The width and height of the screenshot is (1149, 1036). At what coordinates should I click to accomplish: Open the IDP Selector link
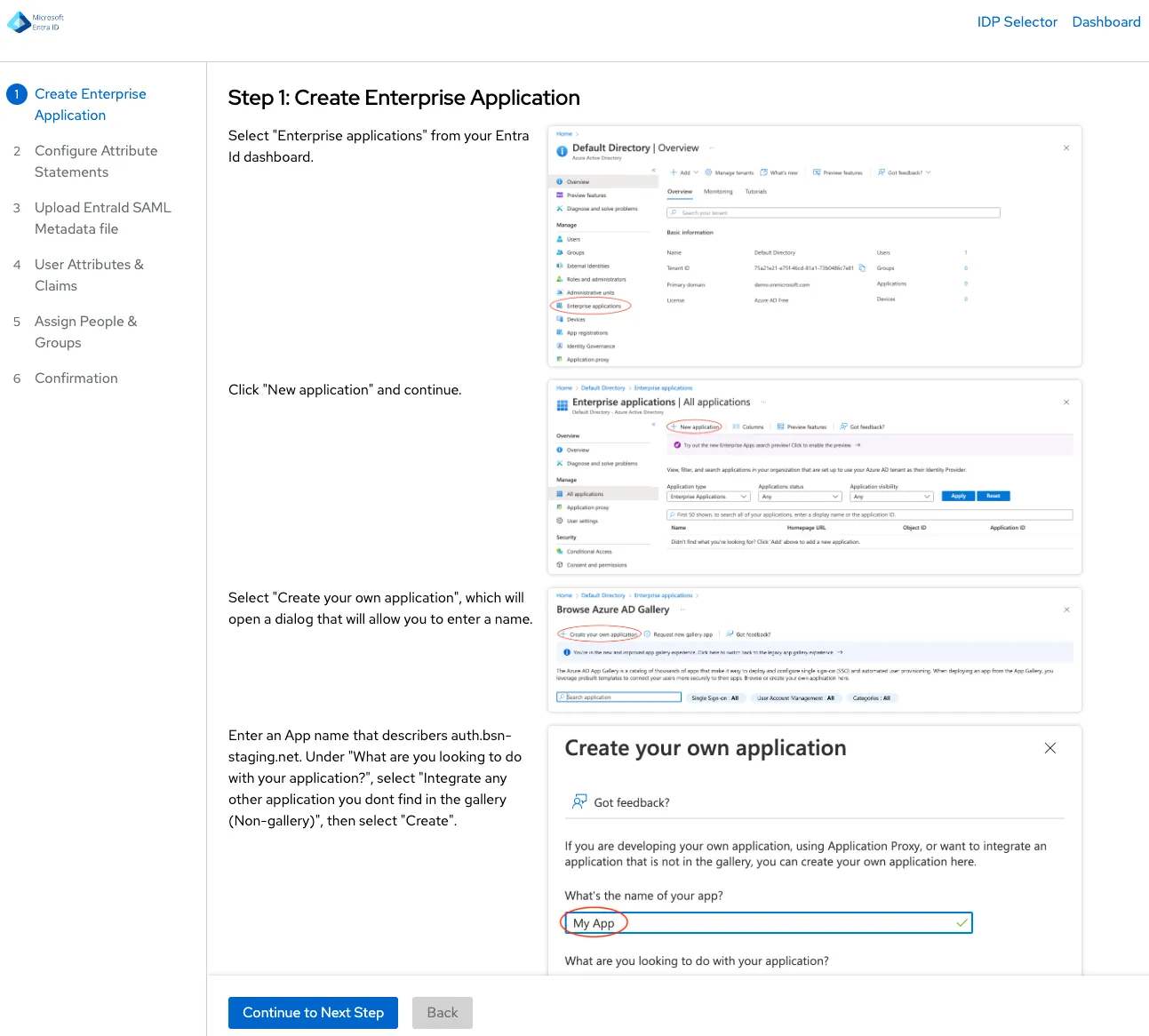click(x=1017, y=22)
